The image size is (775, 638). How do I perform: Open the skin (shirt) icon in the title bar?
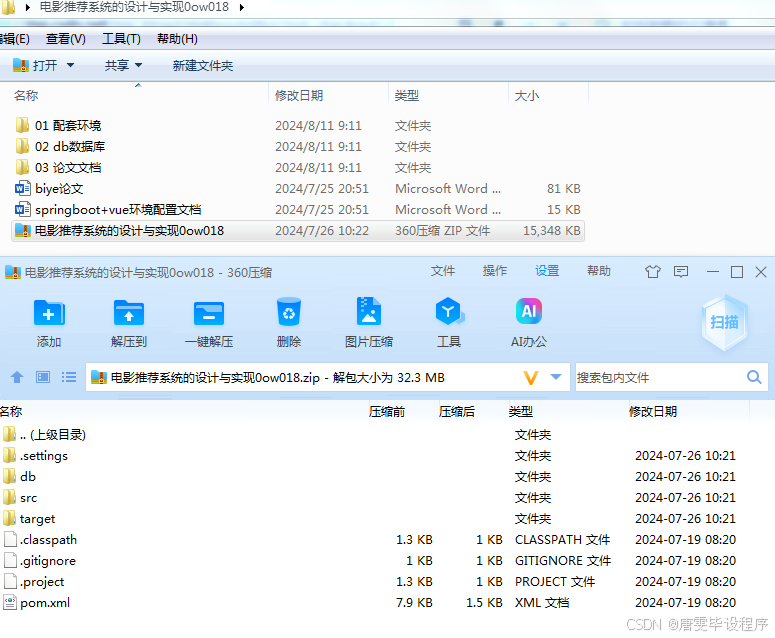652,271
